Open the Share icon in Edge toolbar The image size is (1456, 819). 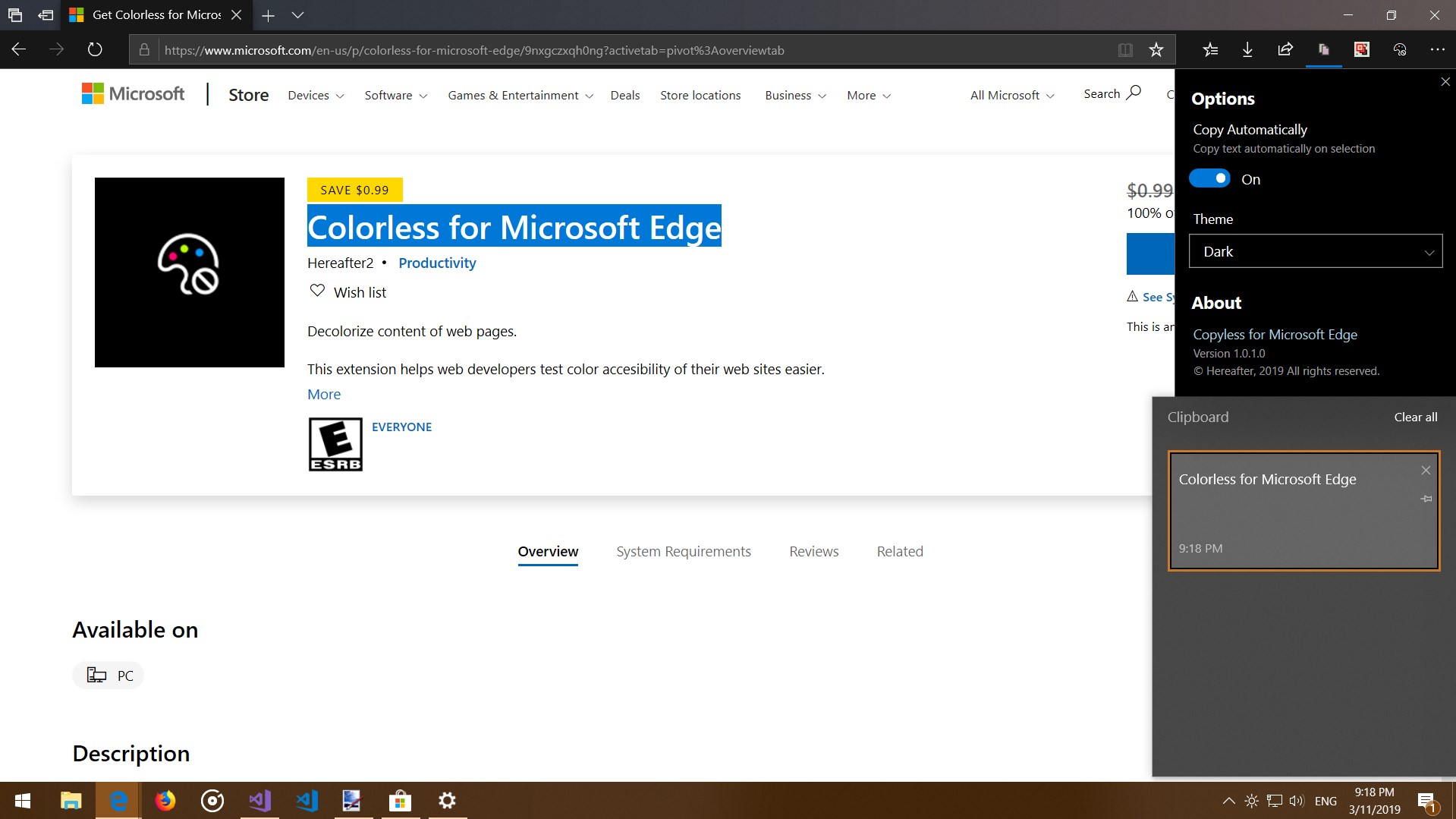coord(1285,50)
